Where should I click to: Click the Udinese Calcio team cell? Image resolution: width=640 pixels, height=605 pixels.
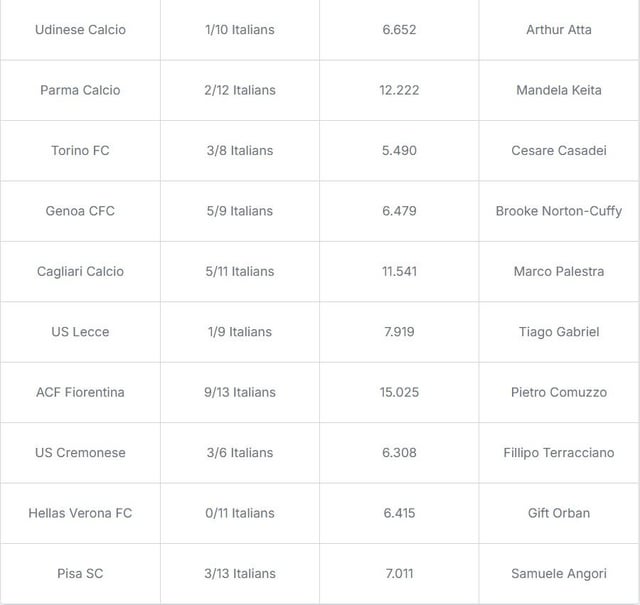80,30
